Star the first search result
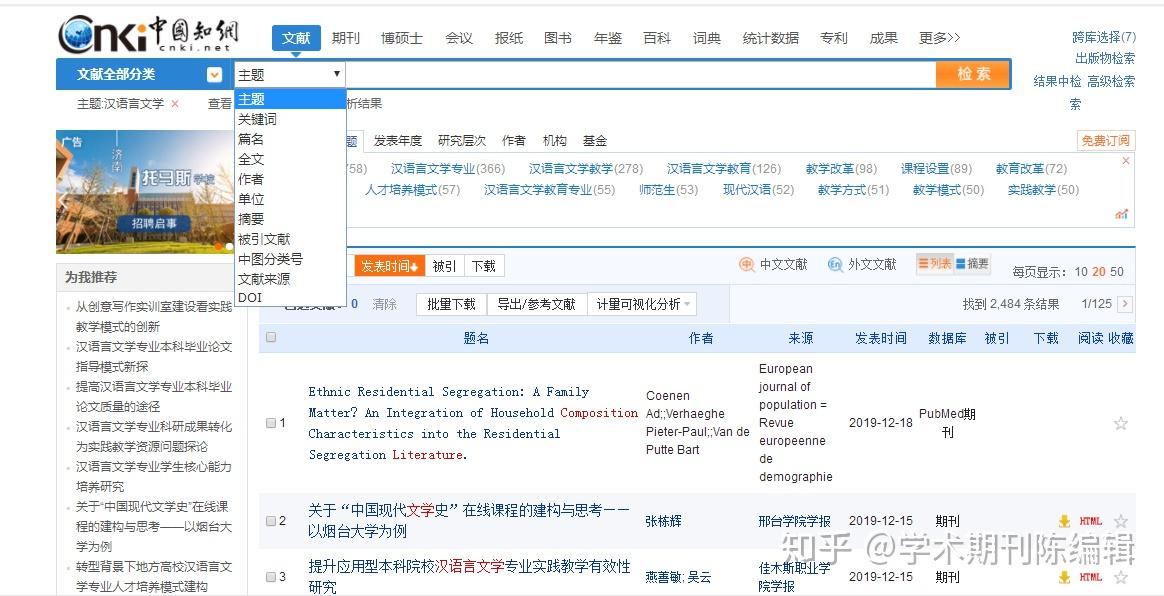 [x=1120, y=424]
